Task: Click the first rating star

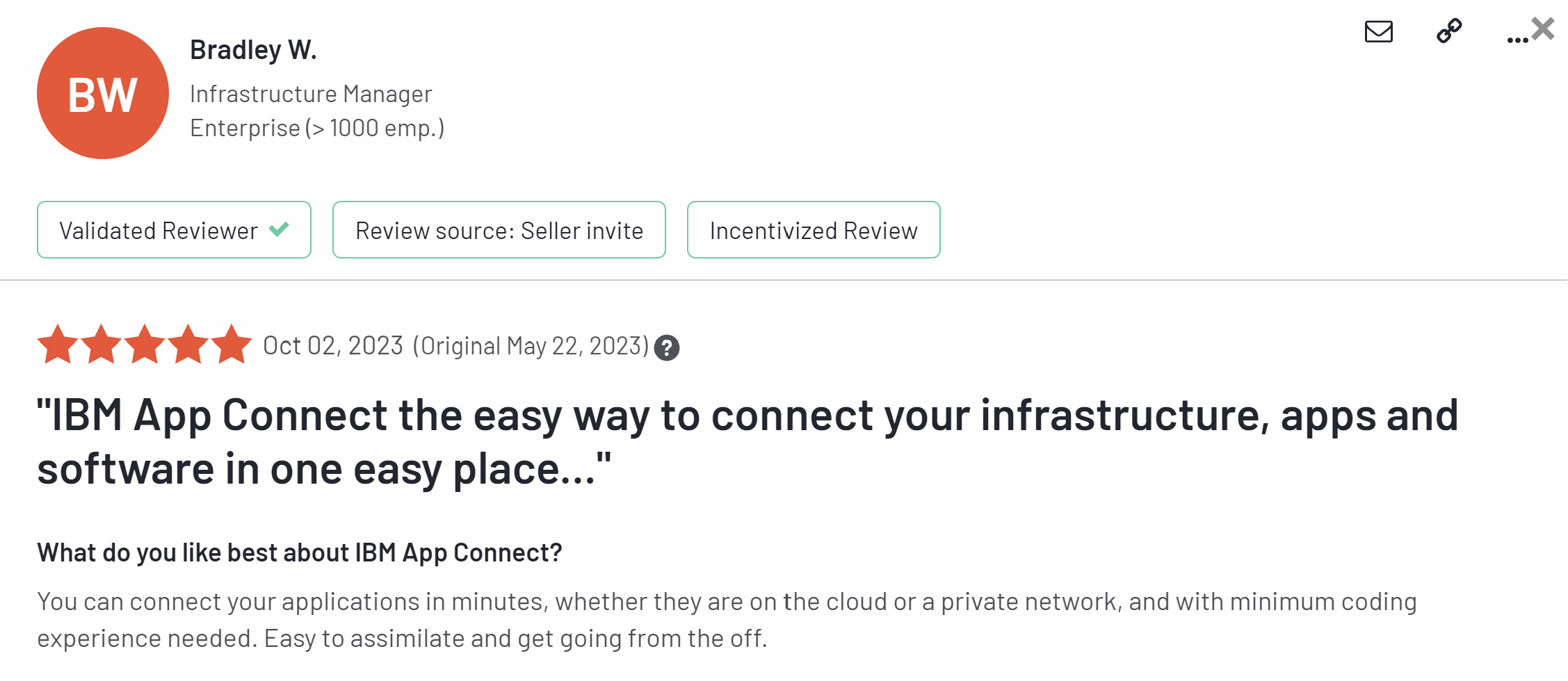Action: click(x=58, y=345)
